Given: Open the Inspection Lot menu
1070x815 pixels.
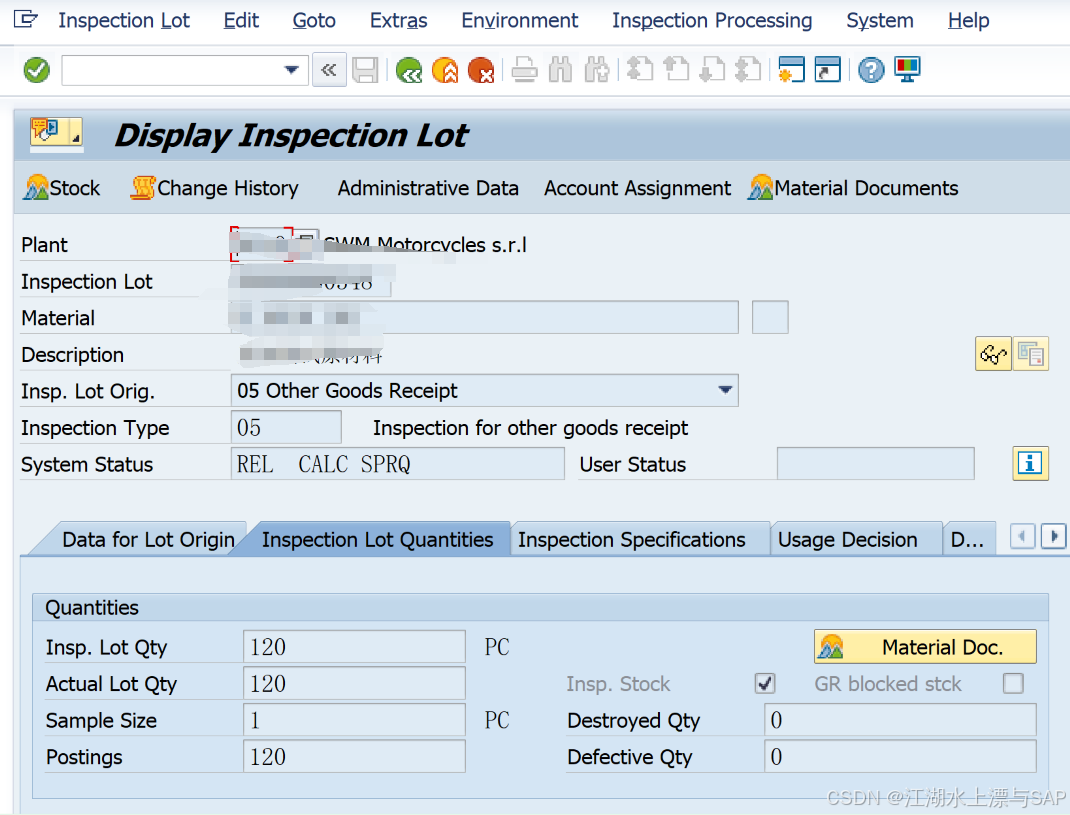Looking at the screenshot, I should 124,20.
